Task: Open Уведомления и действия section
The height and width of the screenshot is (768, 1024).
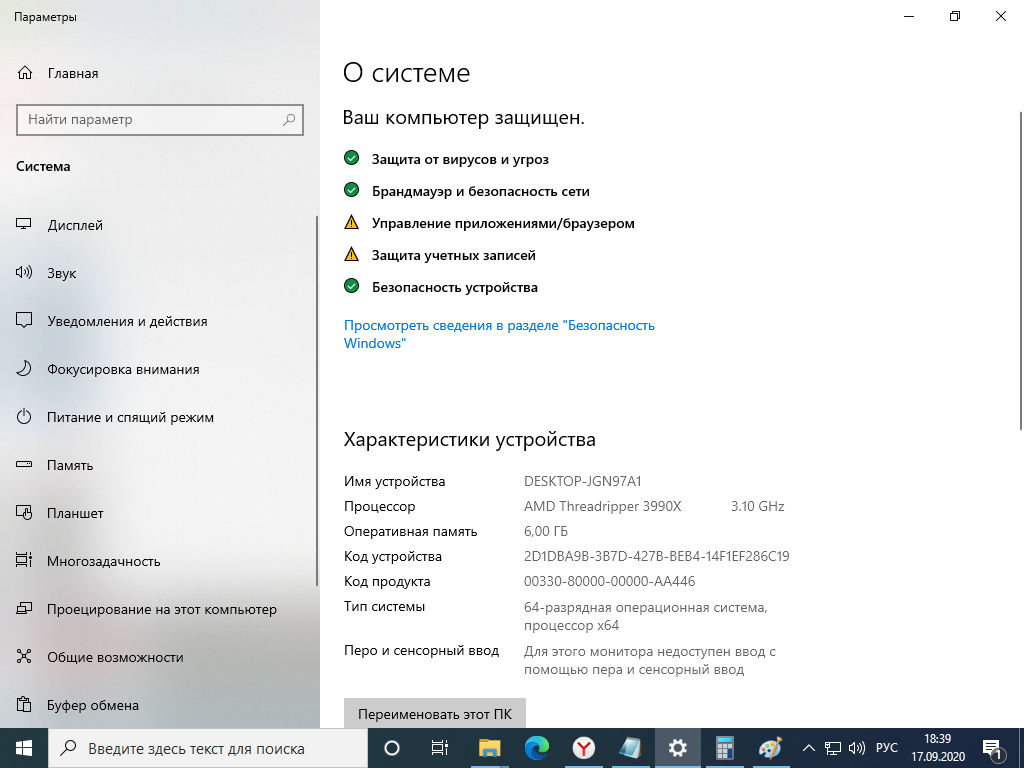Action: (x=127, y=321)
